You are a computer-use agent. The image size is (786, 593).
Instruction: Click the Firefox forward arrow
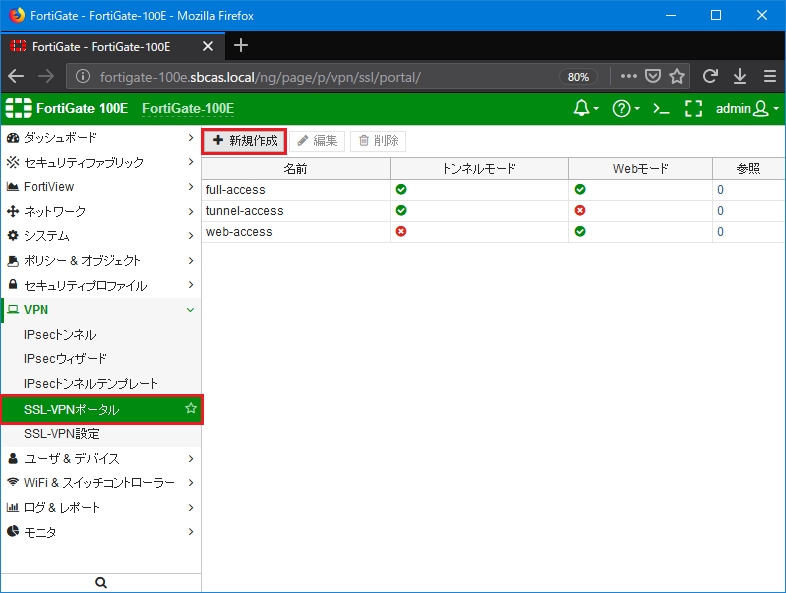click(x=46, y=76)
